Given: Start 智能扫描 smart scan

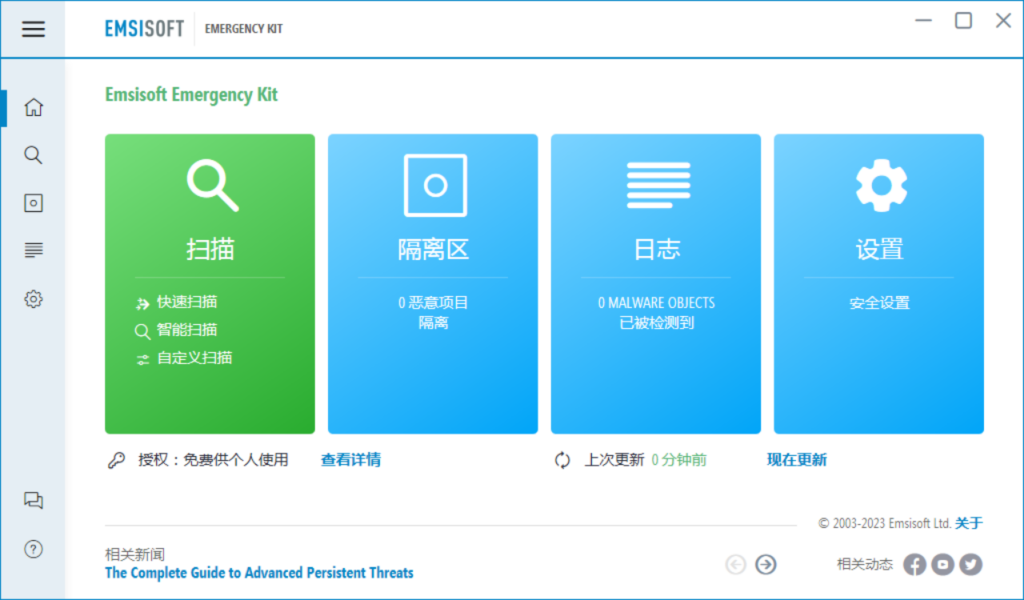Looking at the screenshot, I should 186,330.
